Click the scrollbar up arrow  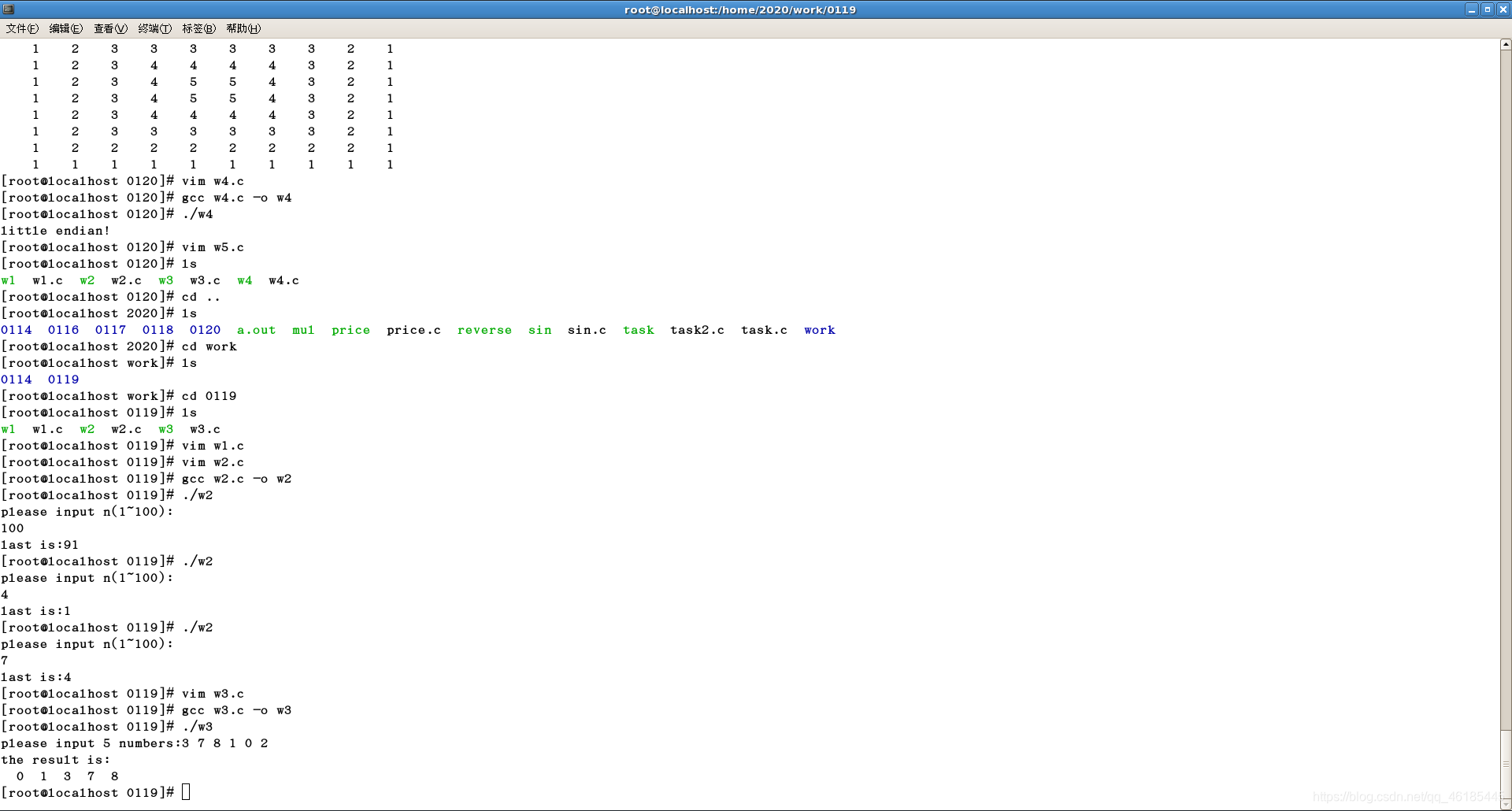pos(1506,45)
